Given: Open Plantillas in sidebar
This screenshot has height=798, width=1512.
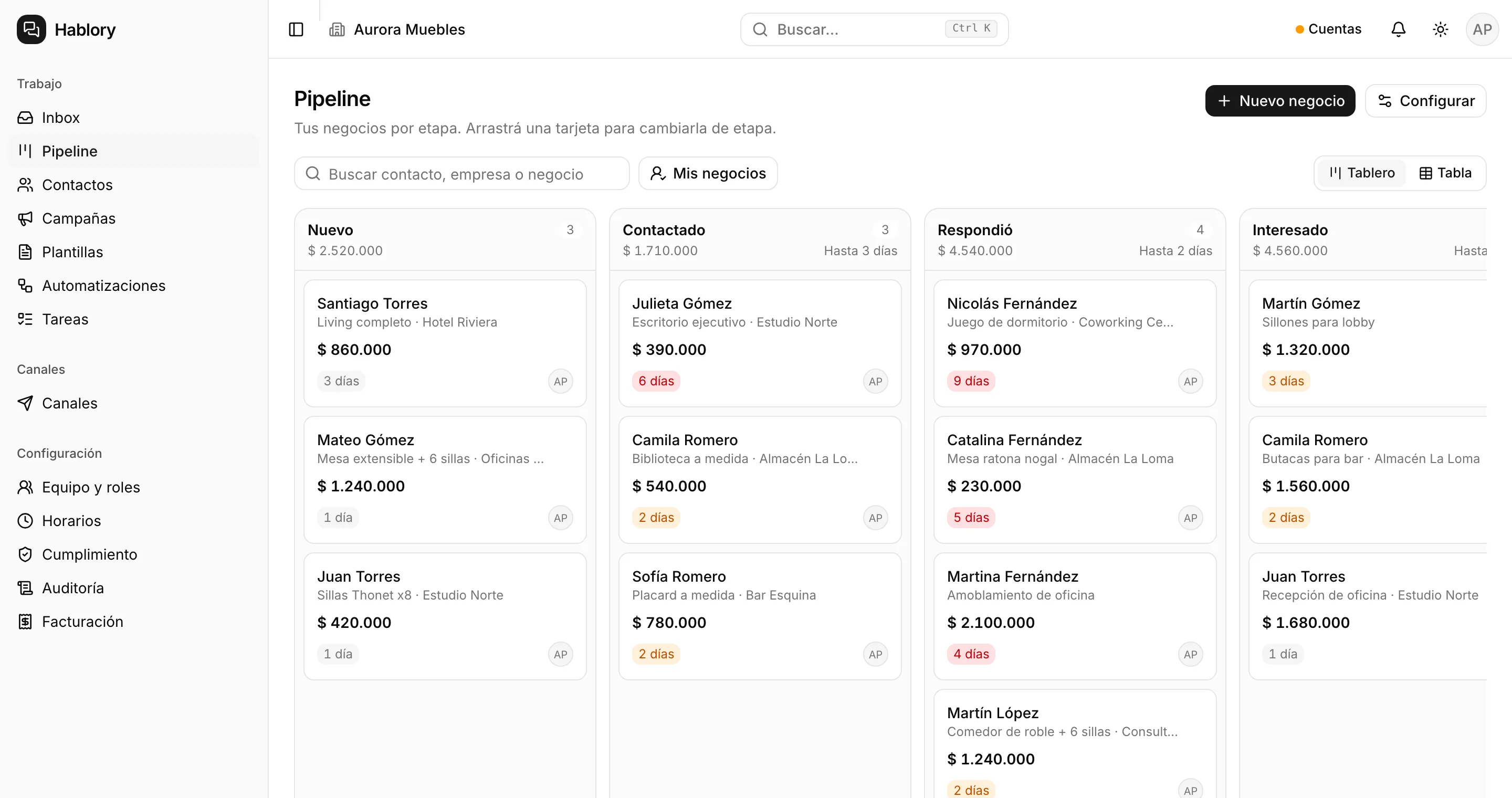Looking at the screenshot, I should (x=134, y=253).
